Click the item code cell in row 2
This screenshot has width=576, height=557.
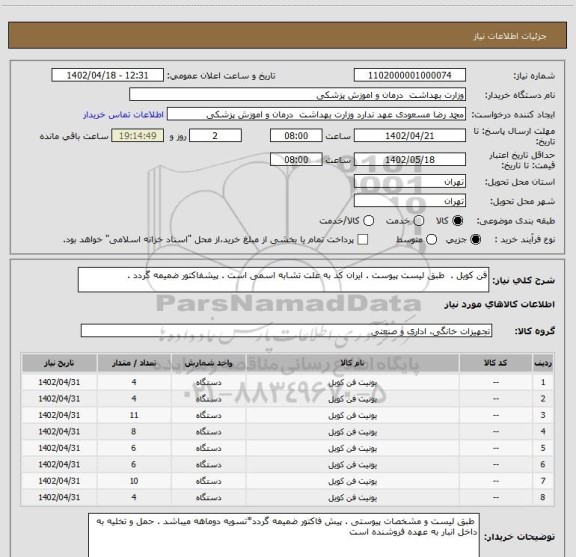(496, 399)
